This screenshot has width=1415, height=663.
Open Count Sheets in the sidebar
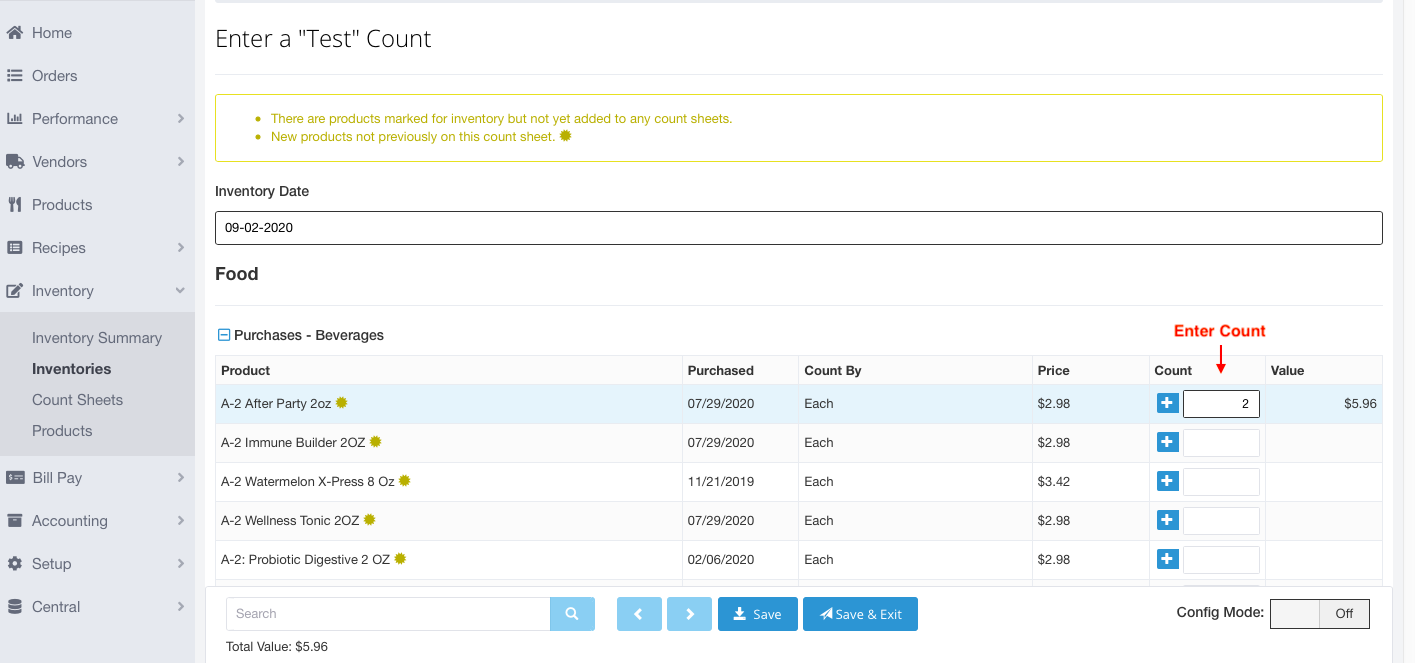tap(77, 400)
